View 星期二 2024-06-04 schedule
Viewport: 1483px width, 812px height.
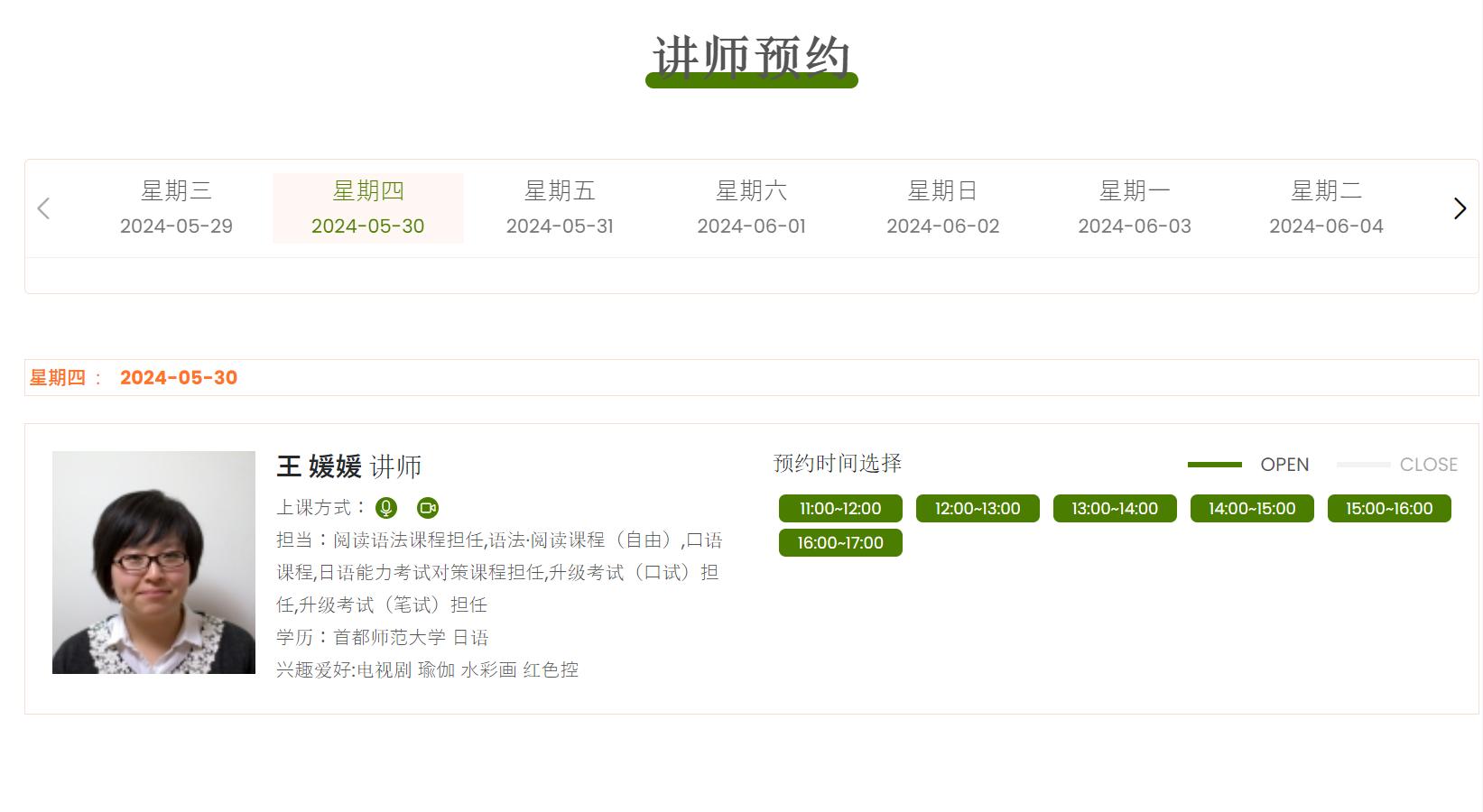[1326, 208]
